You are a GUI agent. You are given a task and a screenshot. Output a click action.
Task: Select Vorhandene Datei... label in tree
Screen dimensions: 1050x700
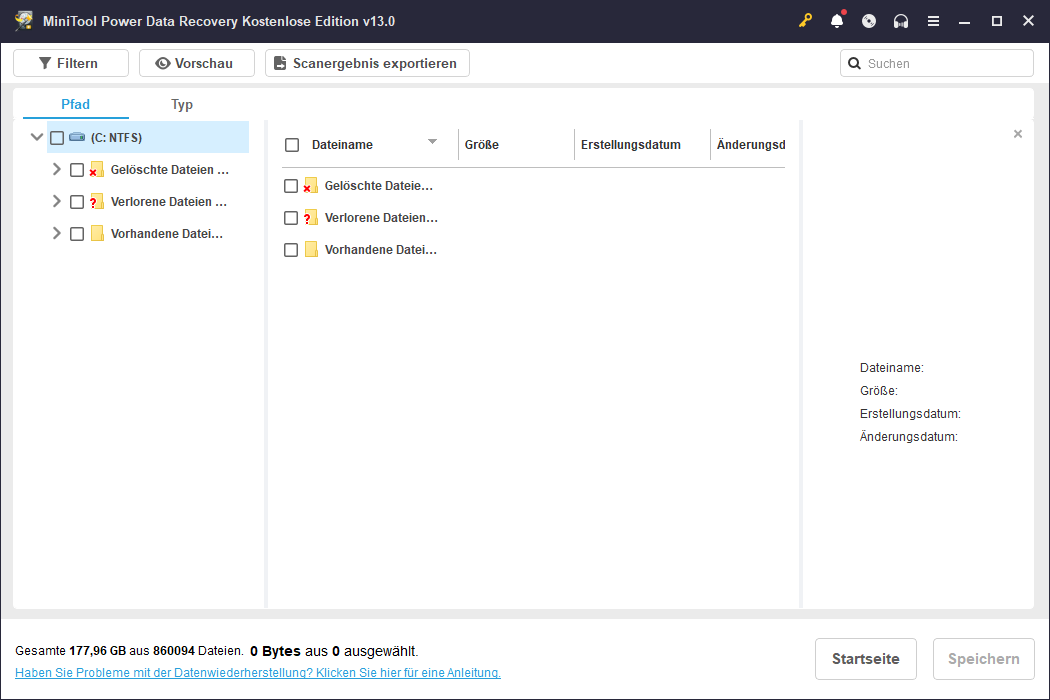(x=167, y=234)
